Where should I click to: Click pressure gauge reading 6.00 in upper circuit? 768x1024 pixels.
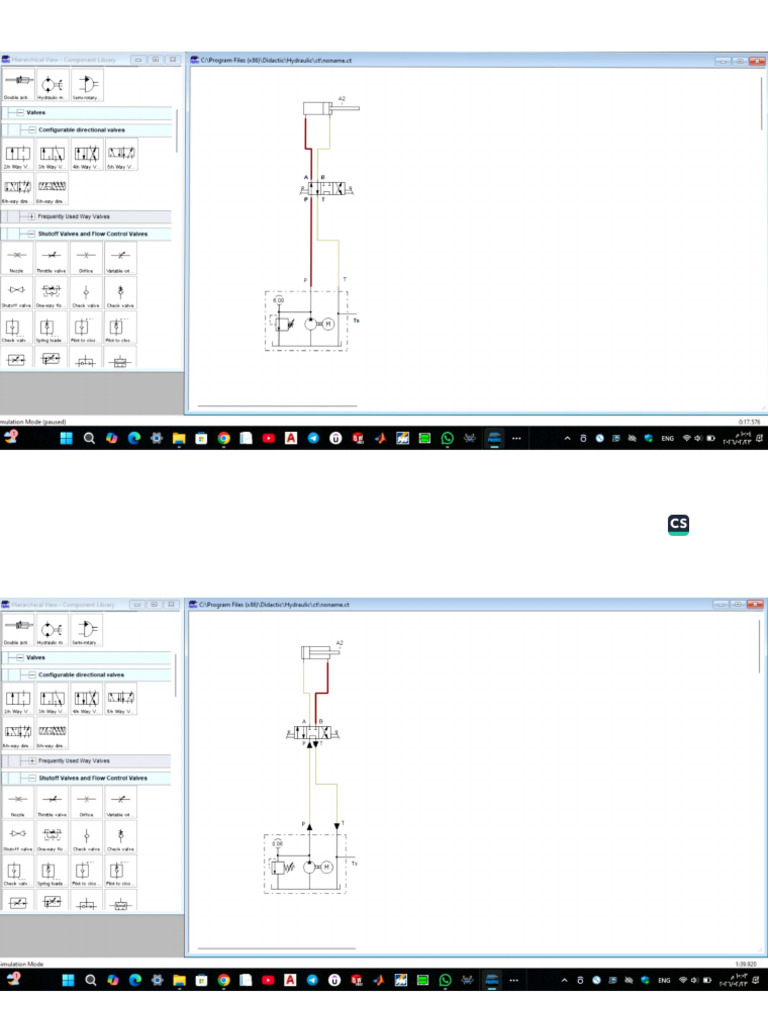tap(278, 300)
